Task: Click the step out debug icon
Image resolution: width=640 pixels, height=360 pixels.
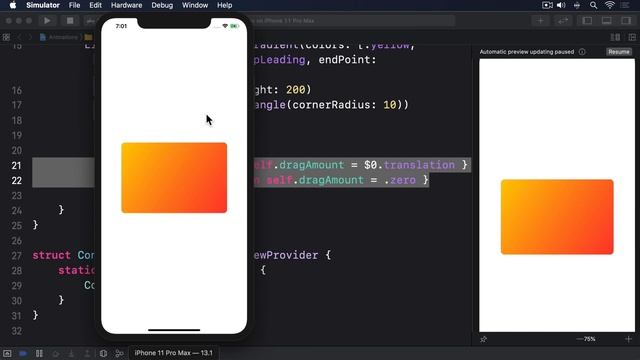Action: click(87, 353)
